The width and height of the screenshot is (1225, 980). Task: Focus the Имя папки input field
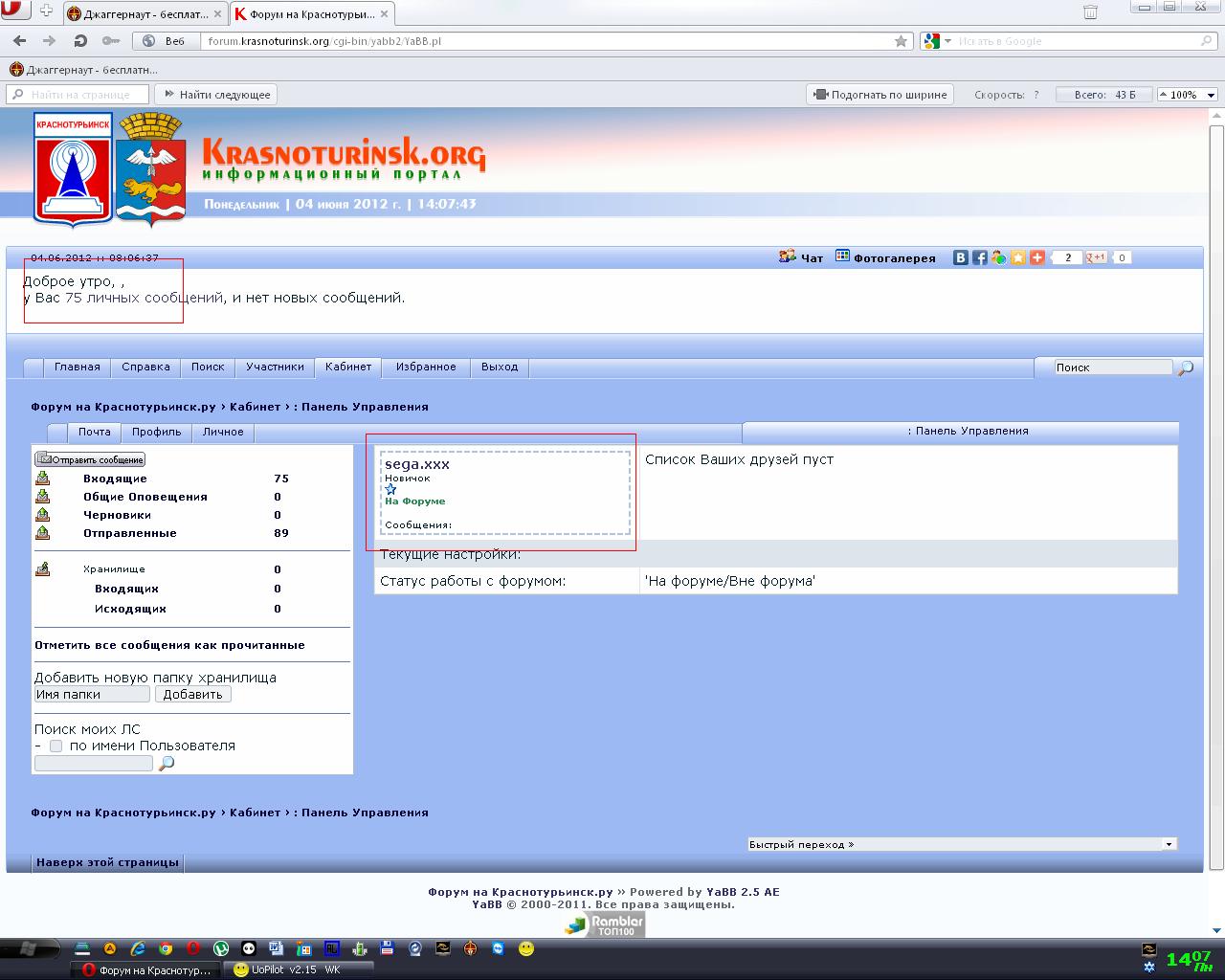92,695
